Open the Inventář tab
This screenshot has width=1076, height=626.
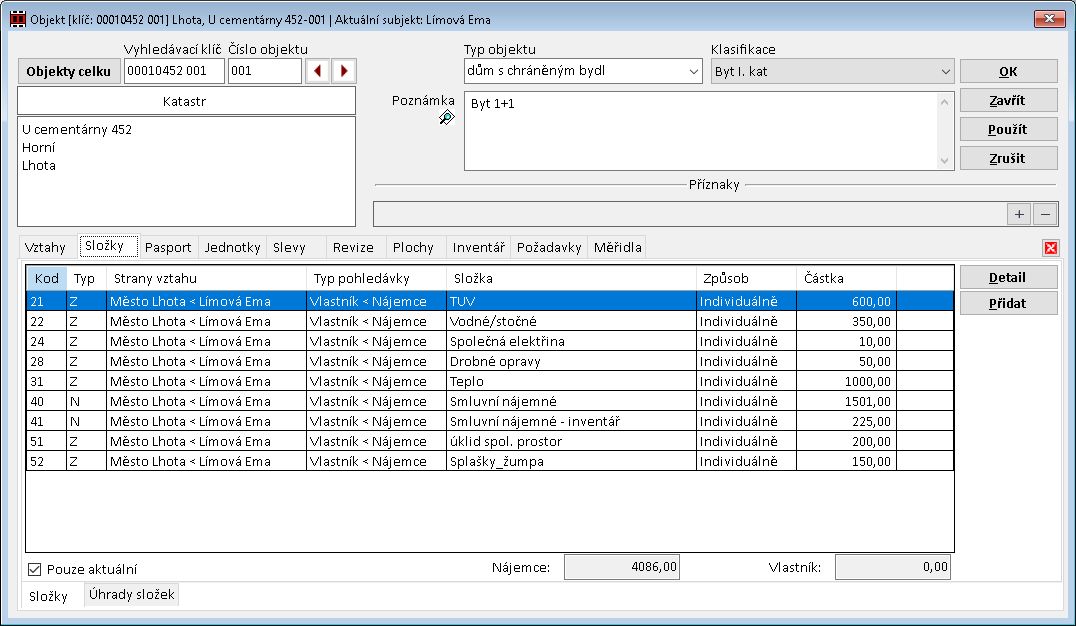[478, 247]
